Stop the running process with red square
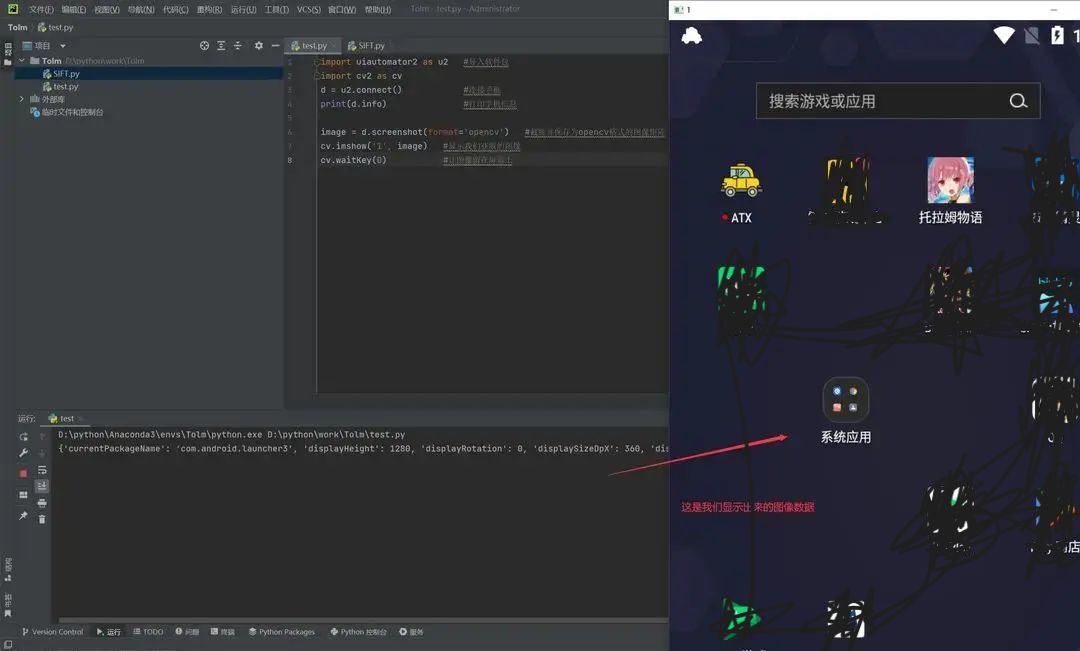Viewport: 1080px width, 651px height. pyautogui.click(x=23, y=473)
